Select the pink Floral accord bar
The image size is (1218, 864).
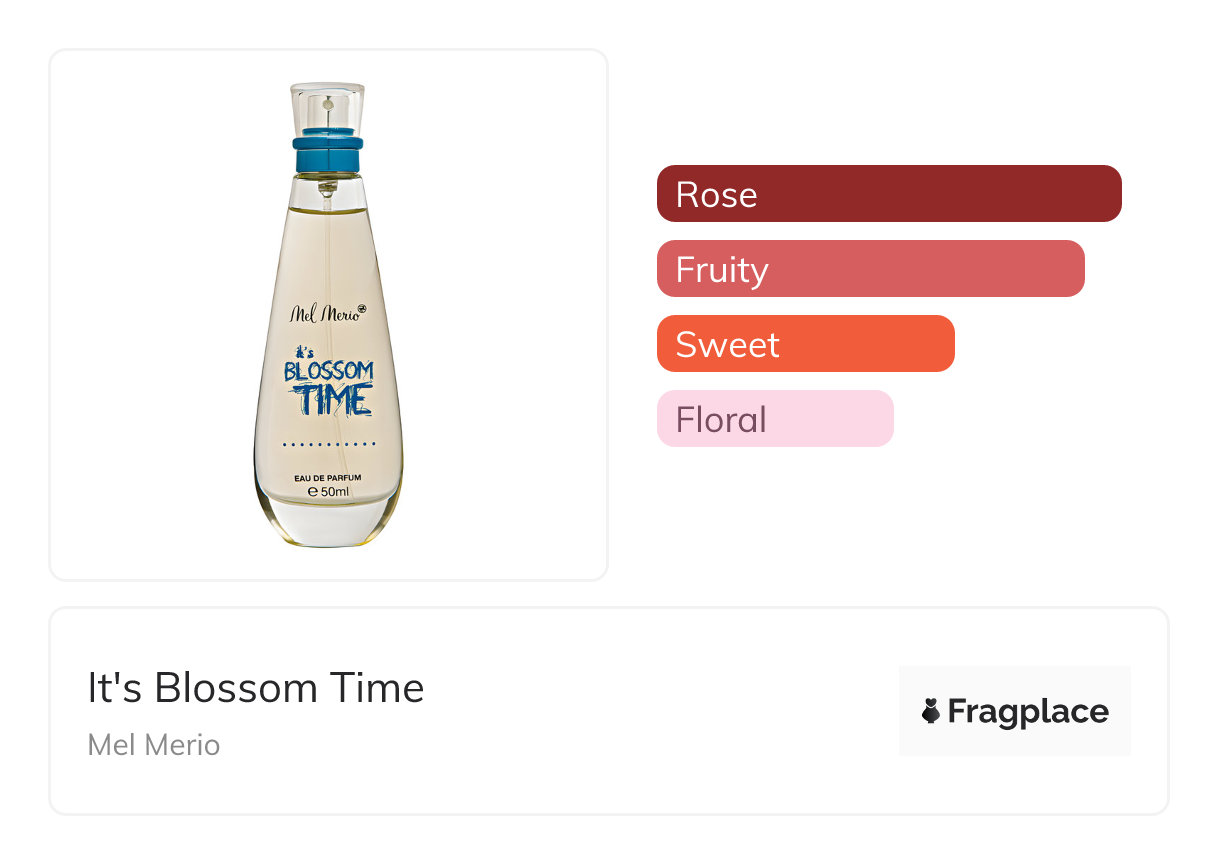click(774, 419)
